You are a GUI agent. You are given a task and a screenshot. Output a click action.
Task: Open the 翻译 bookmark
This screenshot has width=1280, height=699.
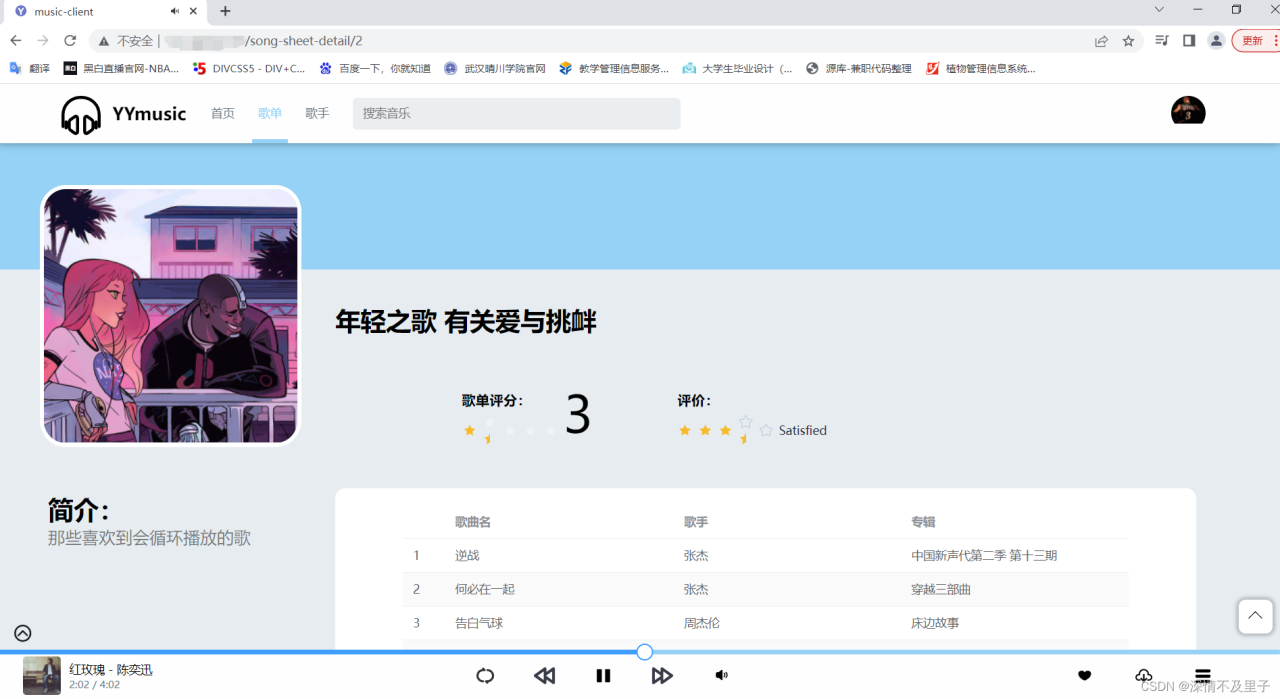click(x=30, y=69)
